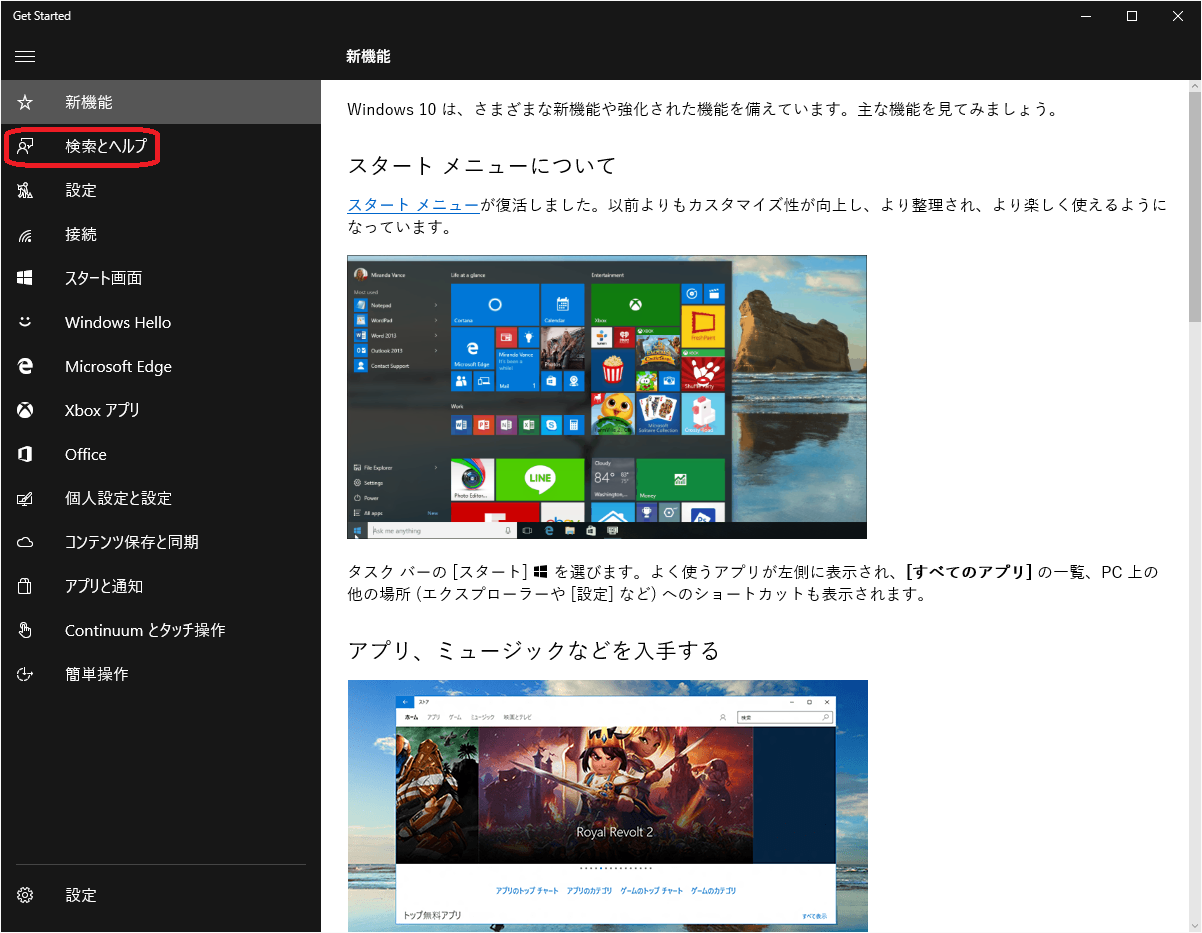1202x933 pixels.
Task: Click the 検索とヘルプ person icon
Action: click(25, 147)
